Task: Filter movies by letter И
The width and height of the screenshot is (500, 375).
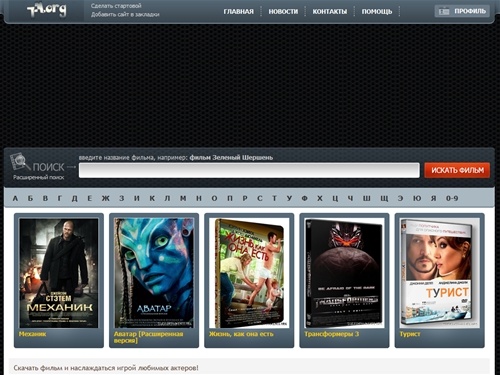Action: click(137, 198)
